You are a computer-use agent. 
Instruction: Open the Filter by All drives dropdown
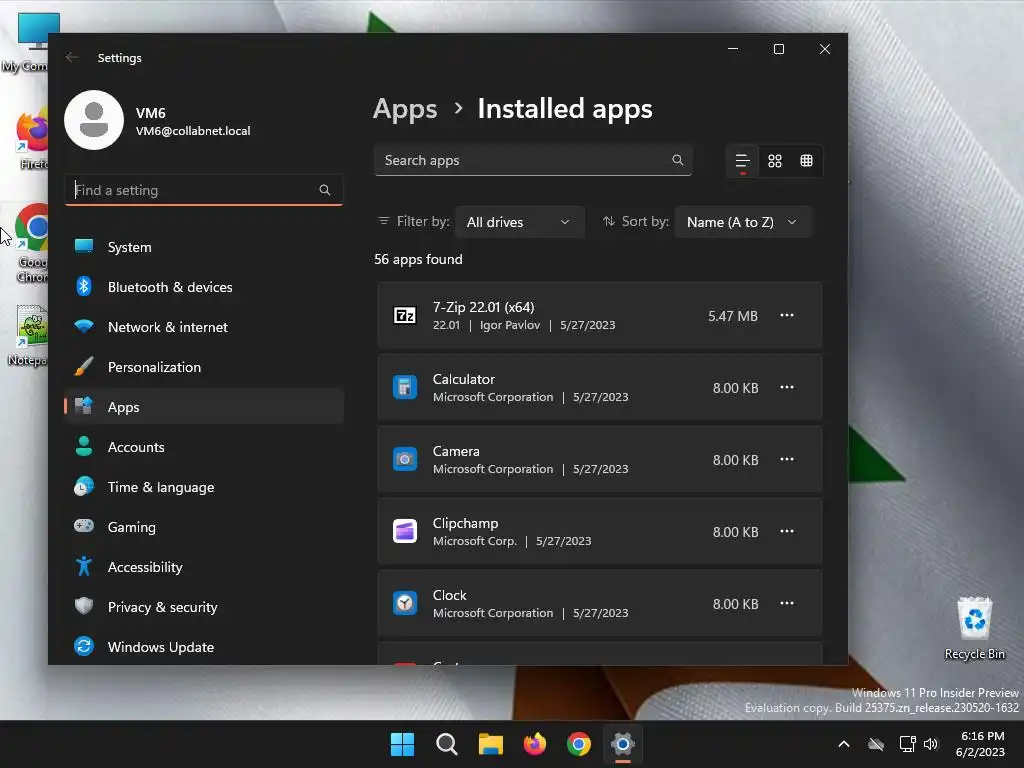click(519, 222)
